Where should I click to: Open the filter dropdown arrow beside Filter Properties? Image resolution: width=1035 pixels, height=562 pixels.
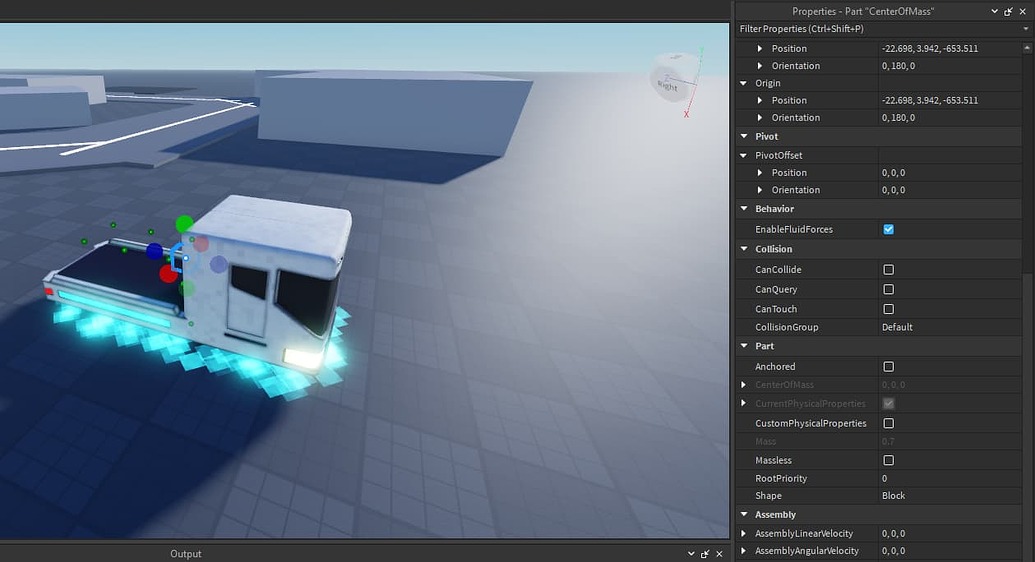click(x=1026, y=29)
